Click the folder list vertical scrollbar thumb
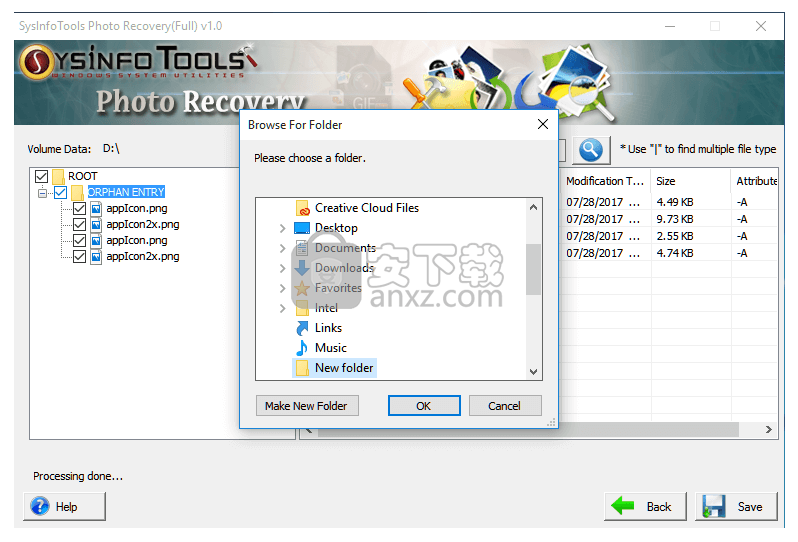The height and width of the screenshot is (542, 798). [x=533, y=269]
